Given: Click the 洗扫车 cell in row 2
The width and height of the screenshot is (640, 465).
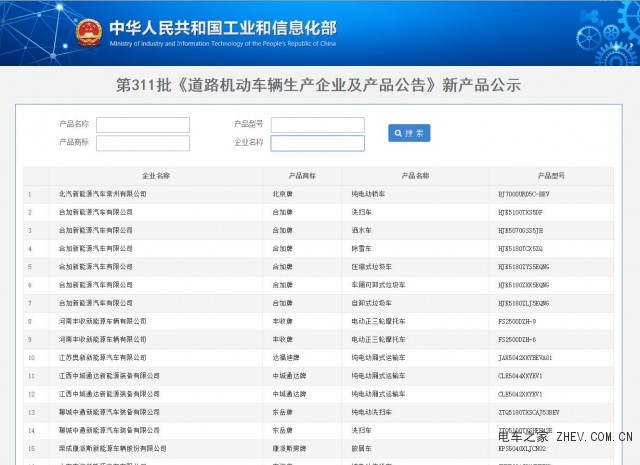Looking at the screenshot, I should 361,212.
